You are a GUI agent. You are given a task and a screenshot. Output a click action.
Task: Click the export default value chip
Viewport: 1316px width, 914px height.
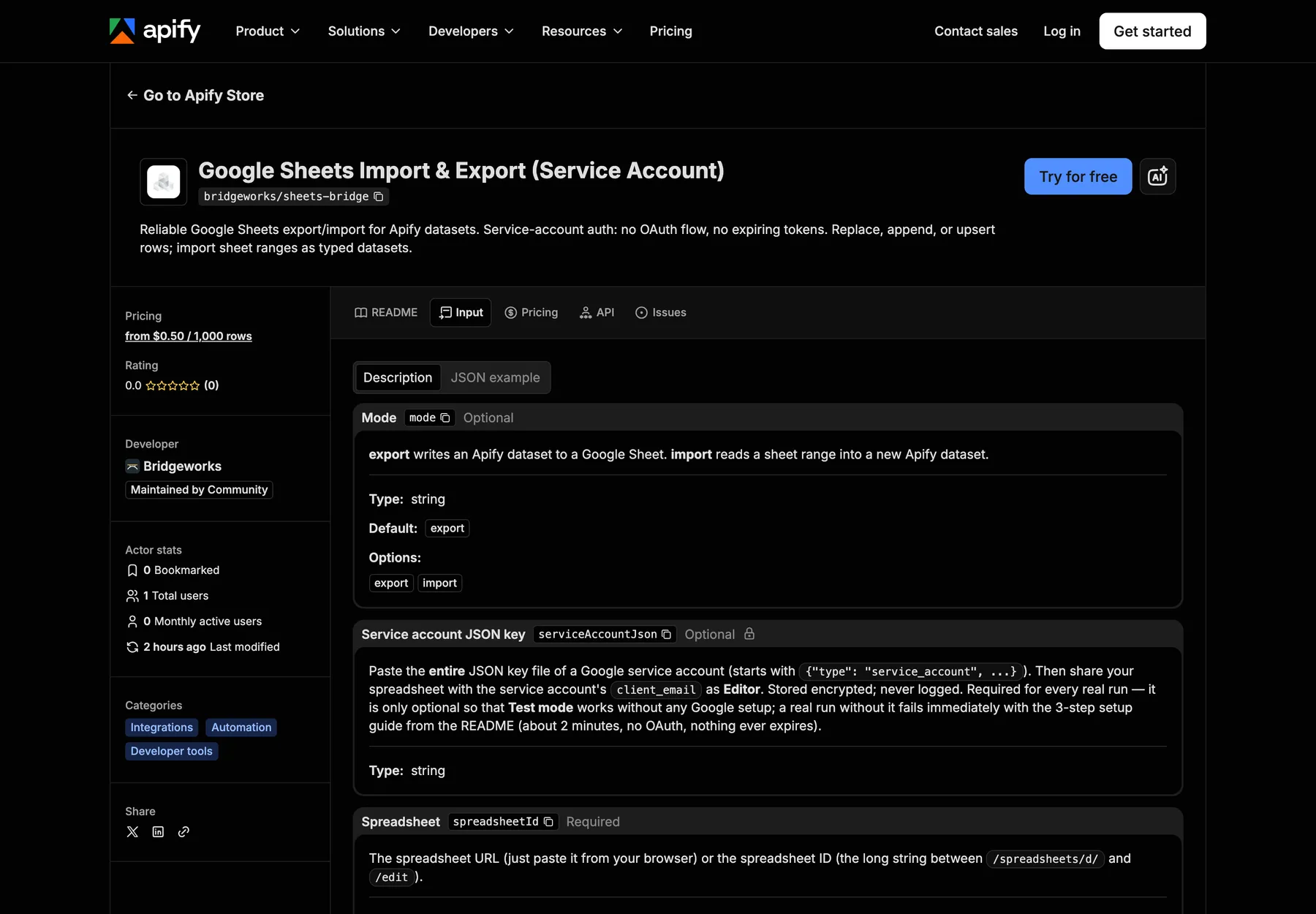(447, 528)
